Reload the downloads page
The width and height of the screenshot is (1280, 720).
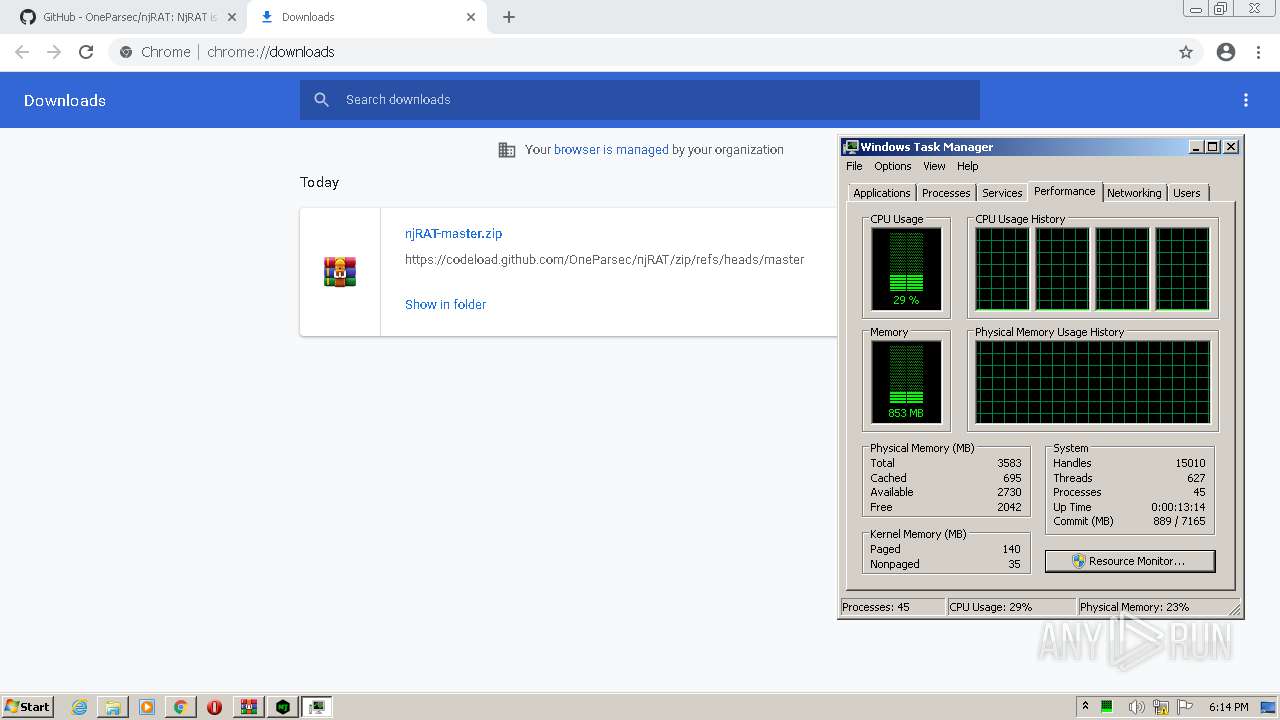click(86, 52)
